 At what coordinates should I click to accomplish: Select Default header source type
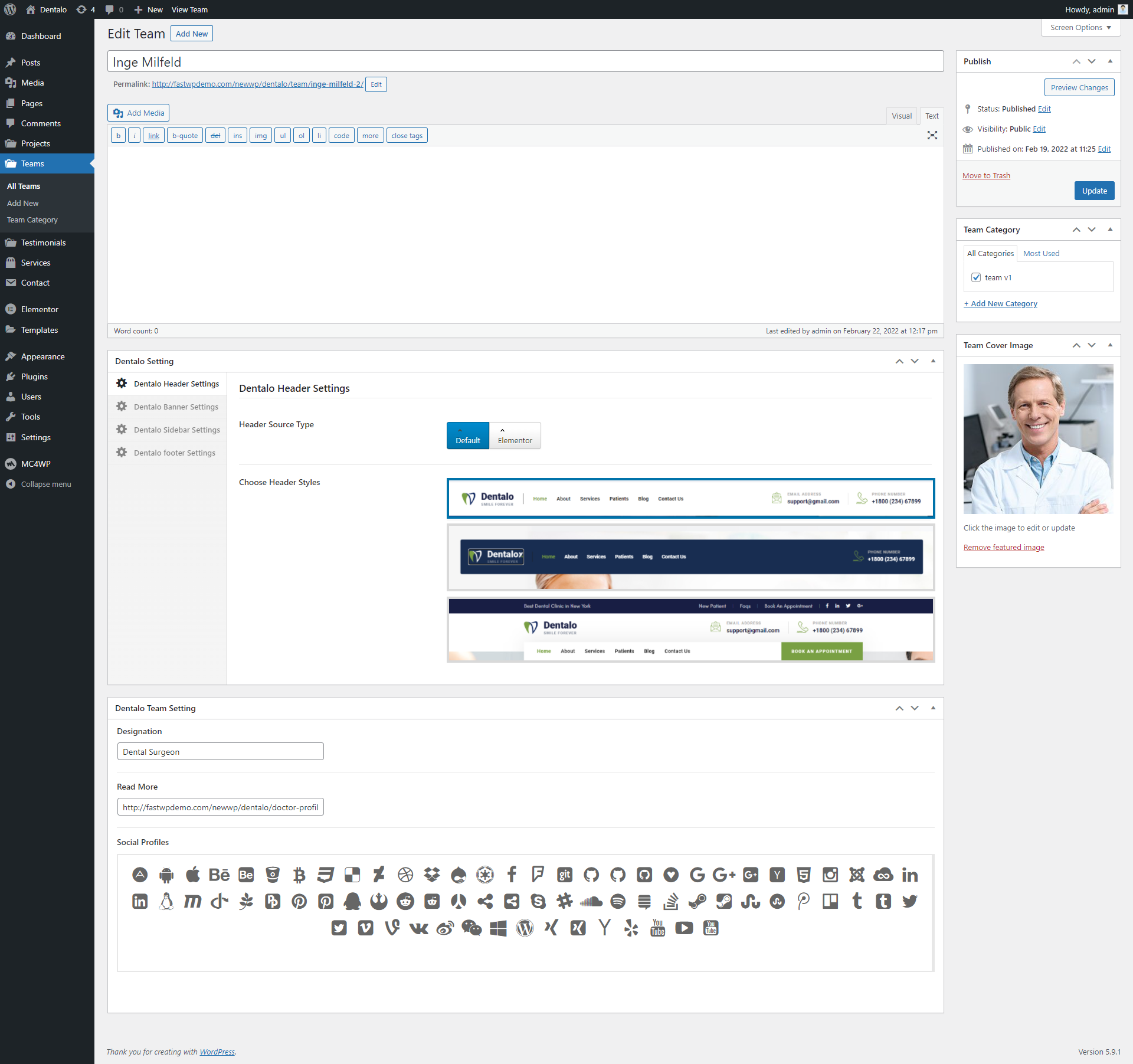(468, 436)
